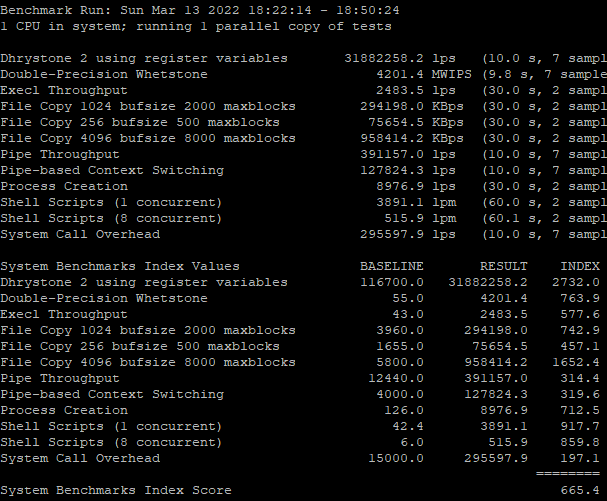Click the File Copy 256 baseline 1655.0
The width and height of the screenshot is (607, 501).
400,347
